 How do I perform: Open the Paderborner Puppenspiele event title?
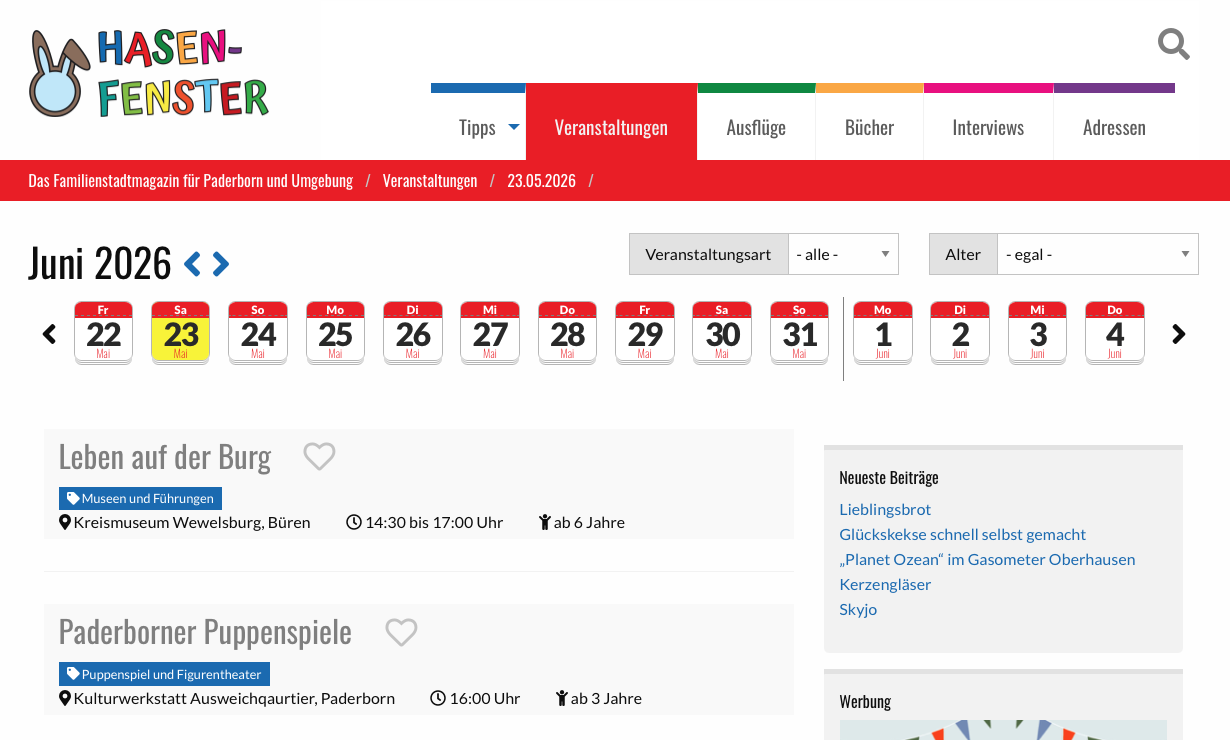(205, 632)
